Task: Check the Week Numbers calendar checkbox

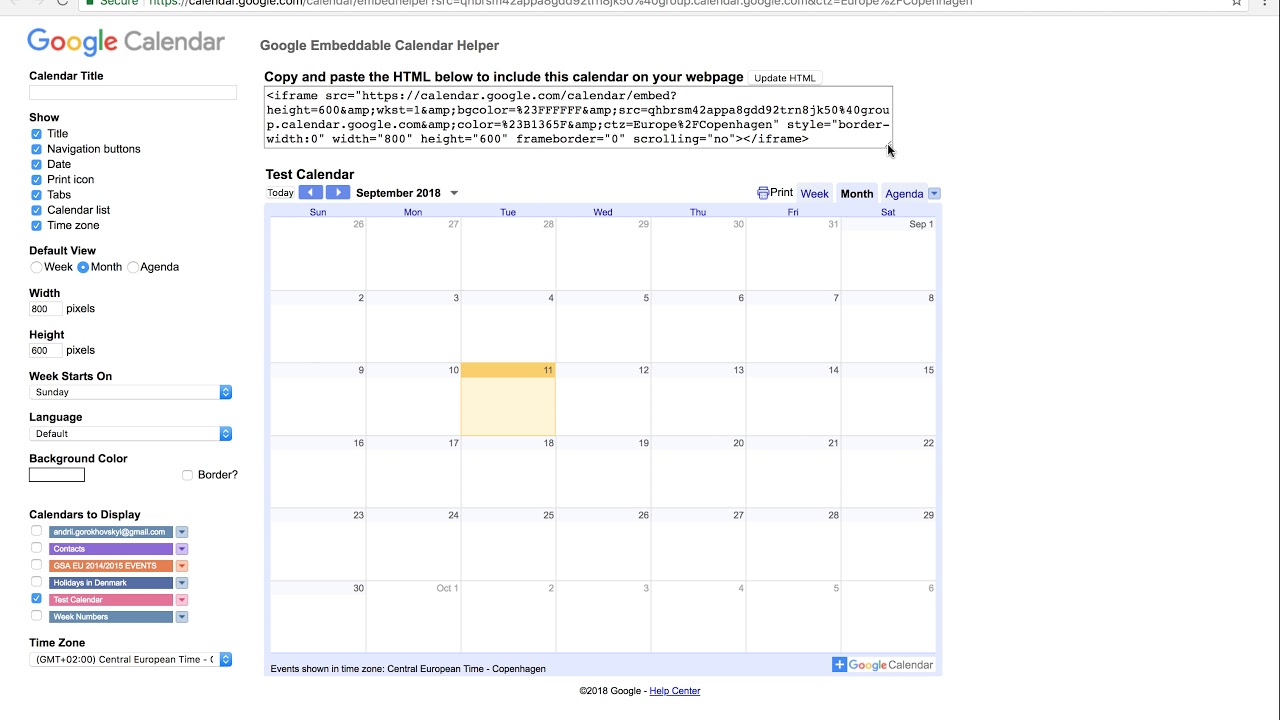Action: [36, 616]
